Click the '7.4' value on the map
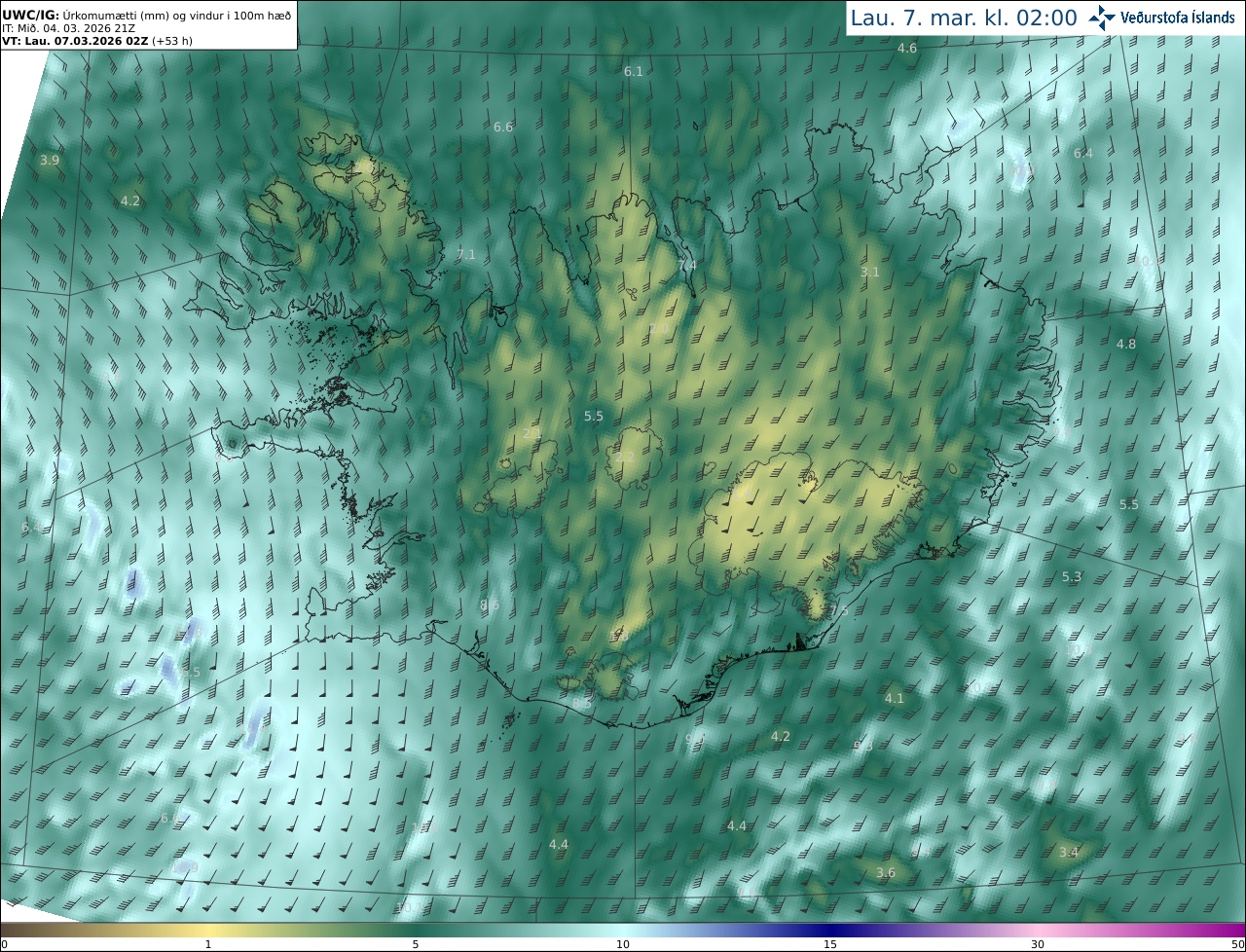Image resolution: width=1246 pixels, height=952 pixels. pos(687,267)
